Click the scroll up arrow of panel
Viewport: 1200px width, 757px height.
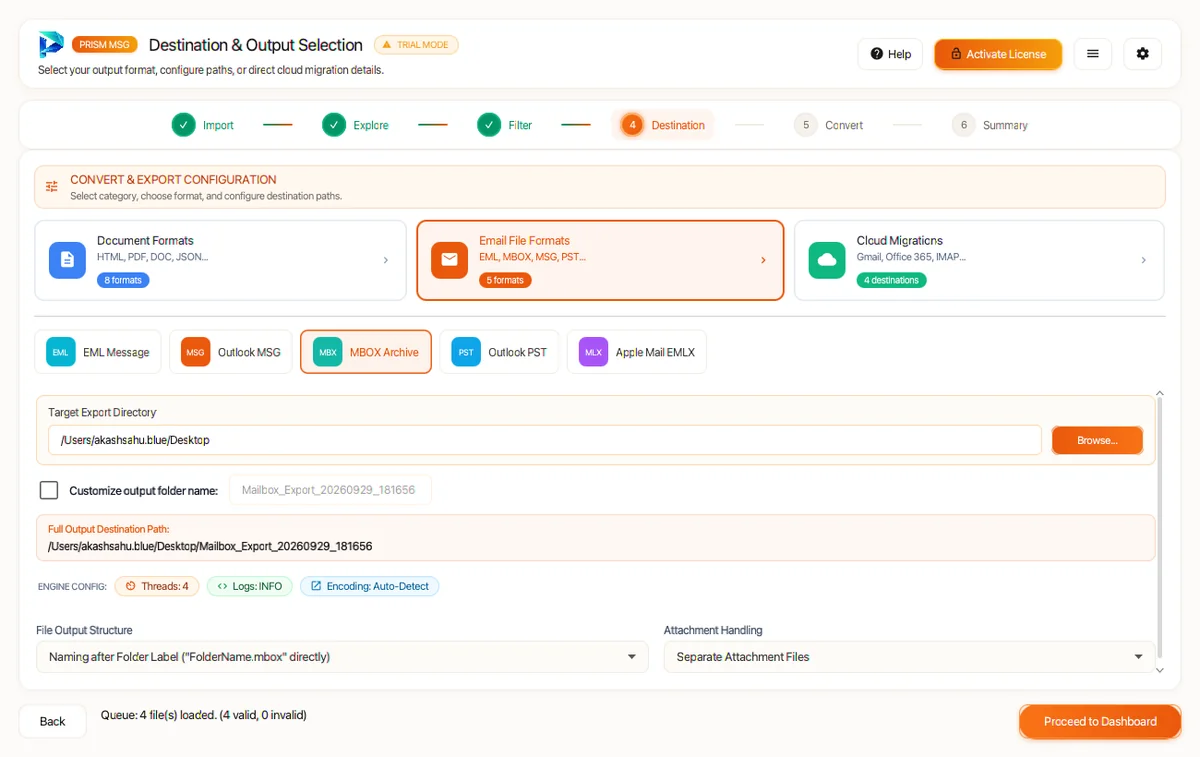tap(1160, 394)
